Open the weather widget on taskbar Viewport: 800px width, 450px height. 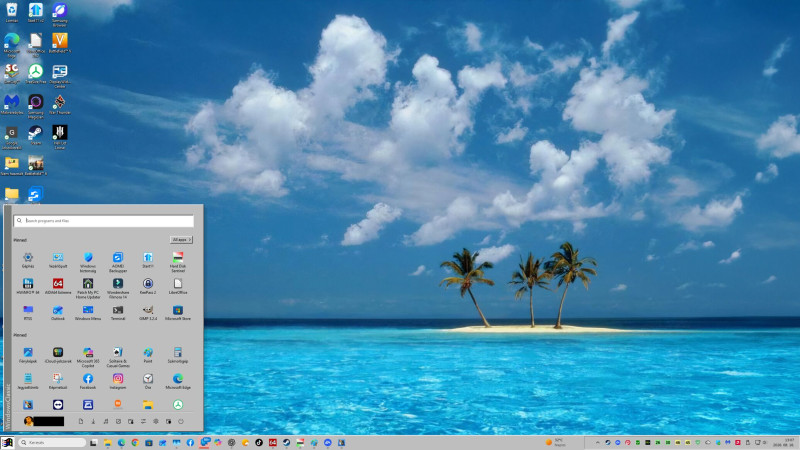(x=556, y=442)
